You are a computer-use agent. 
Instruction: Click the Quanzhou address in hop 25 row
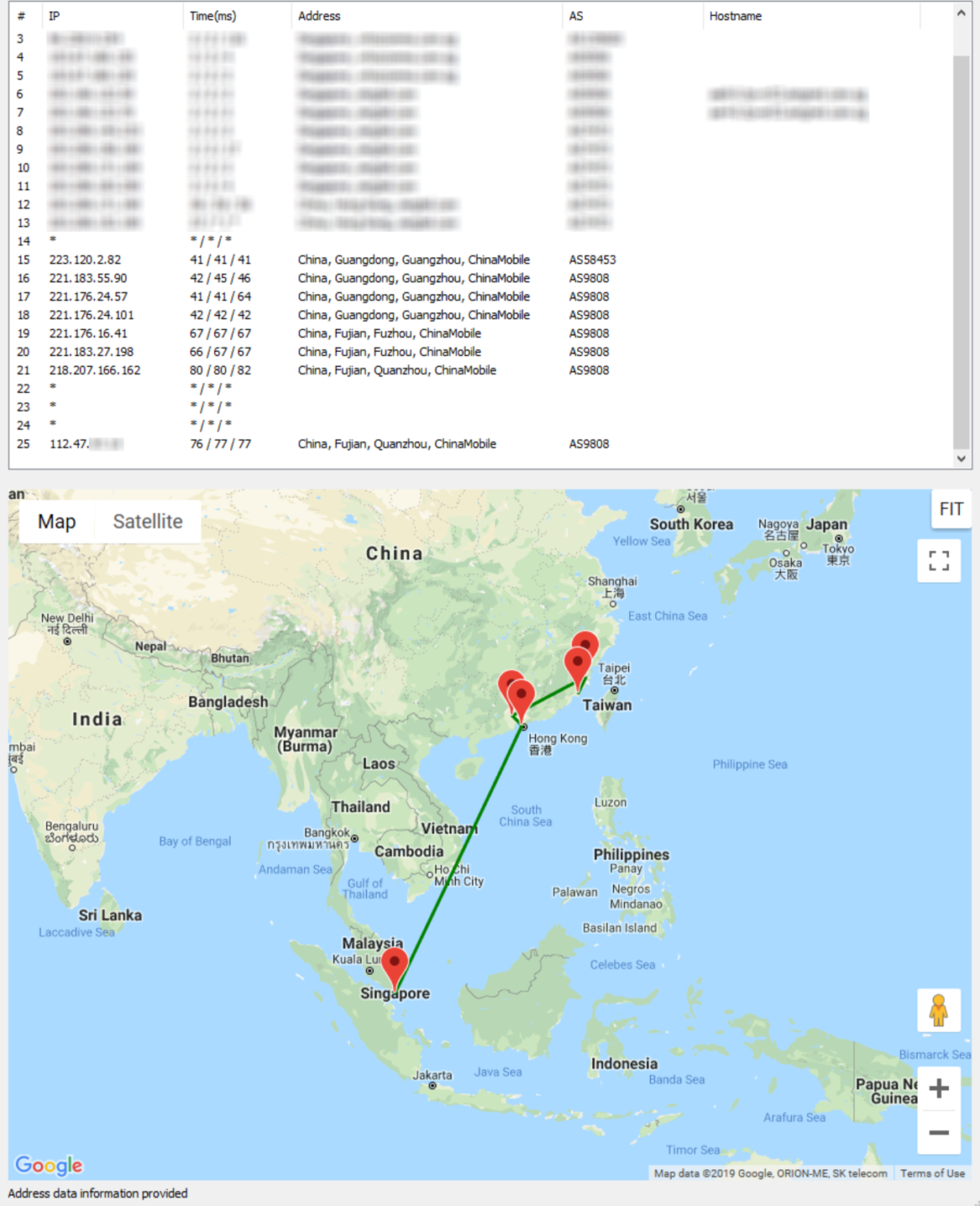[397, 444]
